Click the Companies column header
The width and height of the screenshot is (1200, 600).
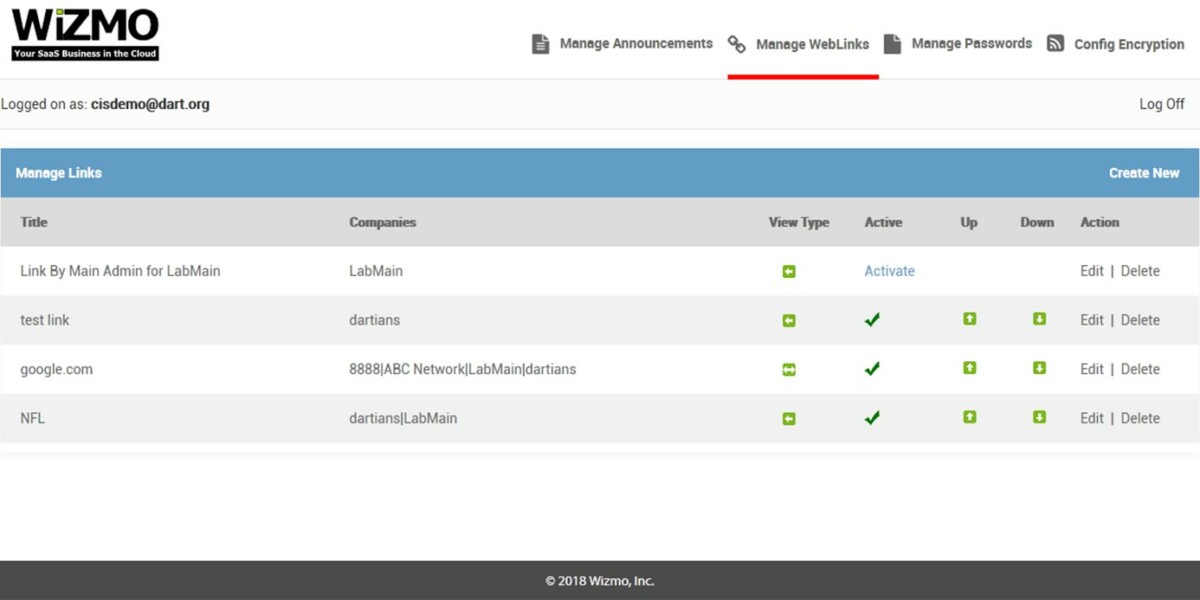pos(383,222)
